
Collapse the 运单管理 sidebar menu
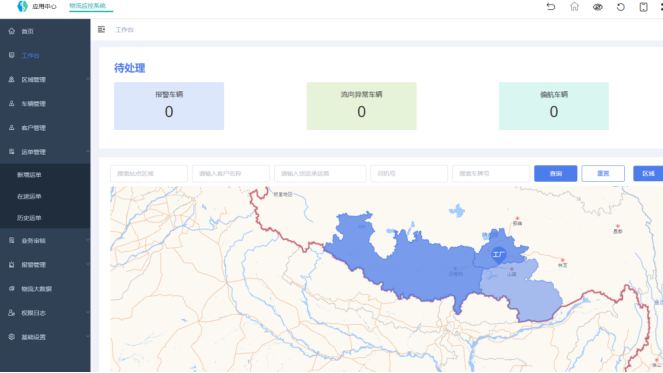(45, 152)
